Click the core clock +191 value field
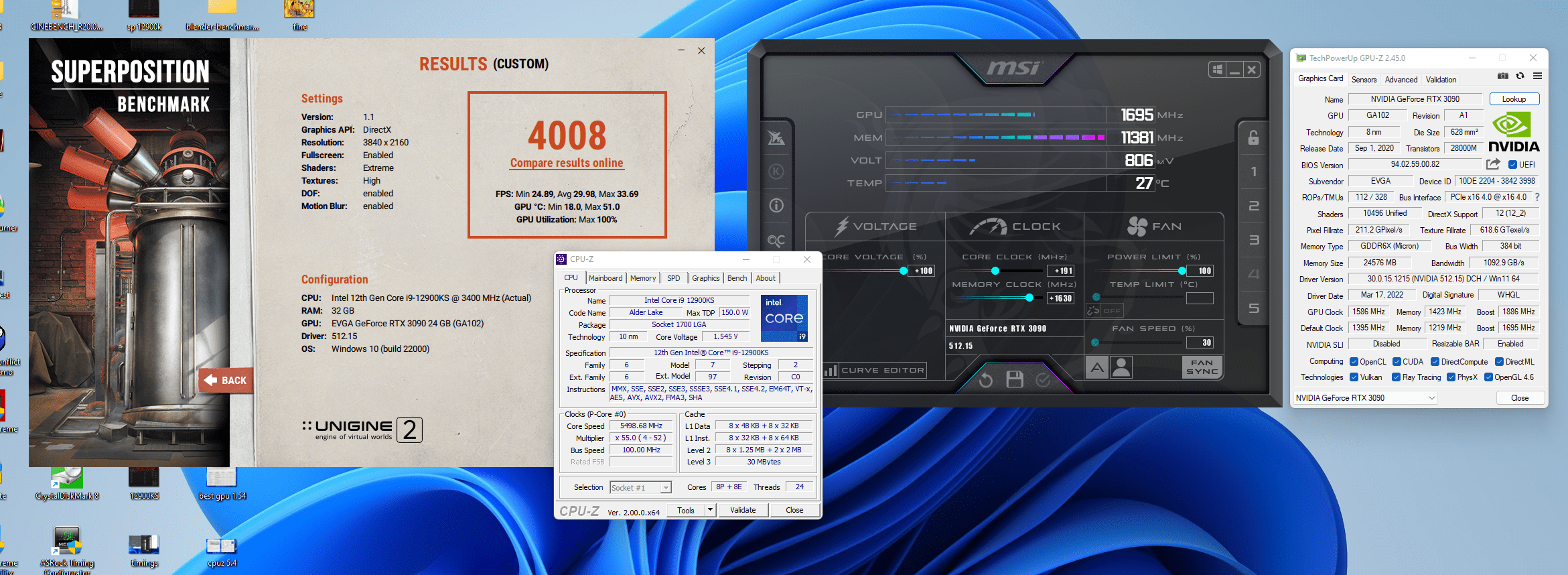The width and height of the screenshot is (1568, 575). coord(1061,271)
